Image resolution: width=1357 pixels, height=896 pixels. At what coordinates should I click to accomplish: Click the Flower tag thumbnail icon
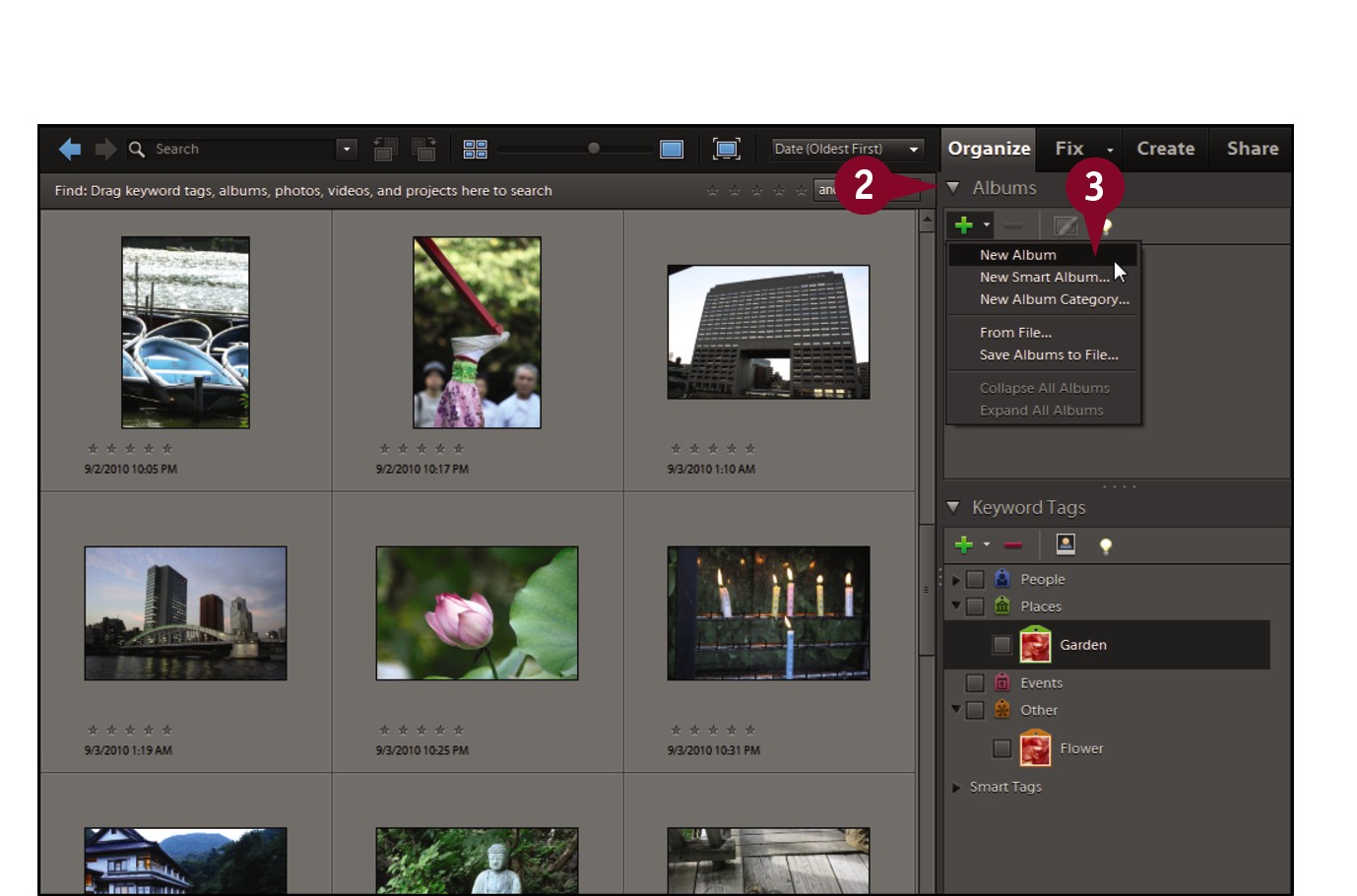pos(1035,748)
